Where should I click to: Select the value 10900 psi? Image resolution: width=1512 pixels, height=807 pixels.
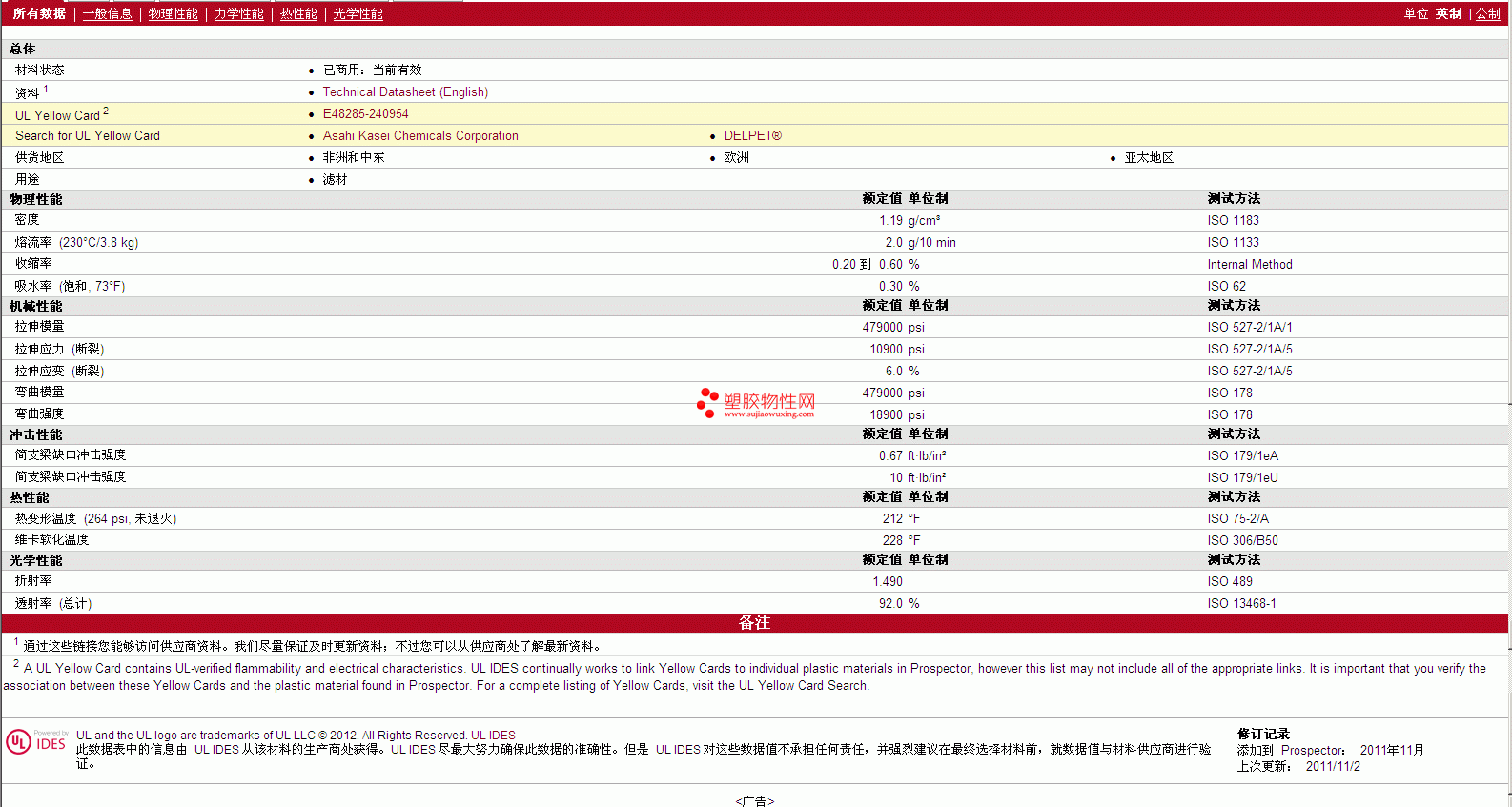coord(897,349)
